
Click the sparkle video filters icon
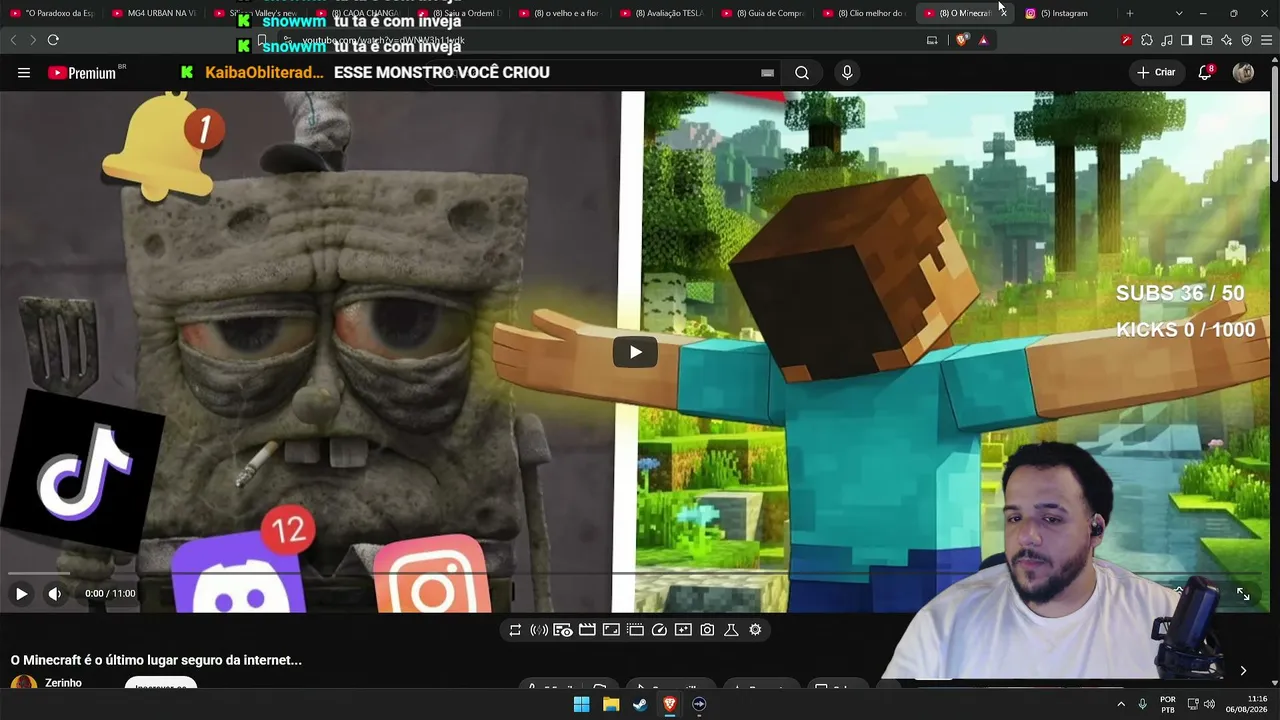pyautogui.click(x=683, y=630)
